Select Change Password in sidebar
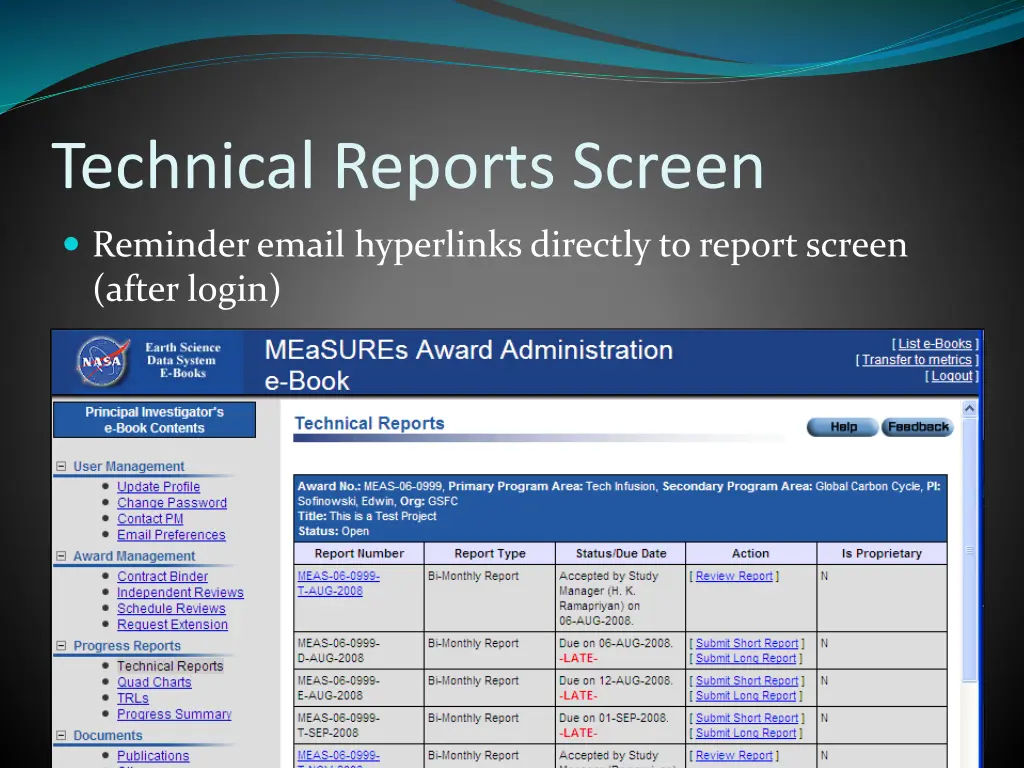This screenshot has height=768, width=1024. point(171,503)
